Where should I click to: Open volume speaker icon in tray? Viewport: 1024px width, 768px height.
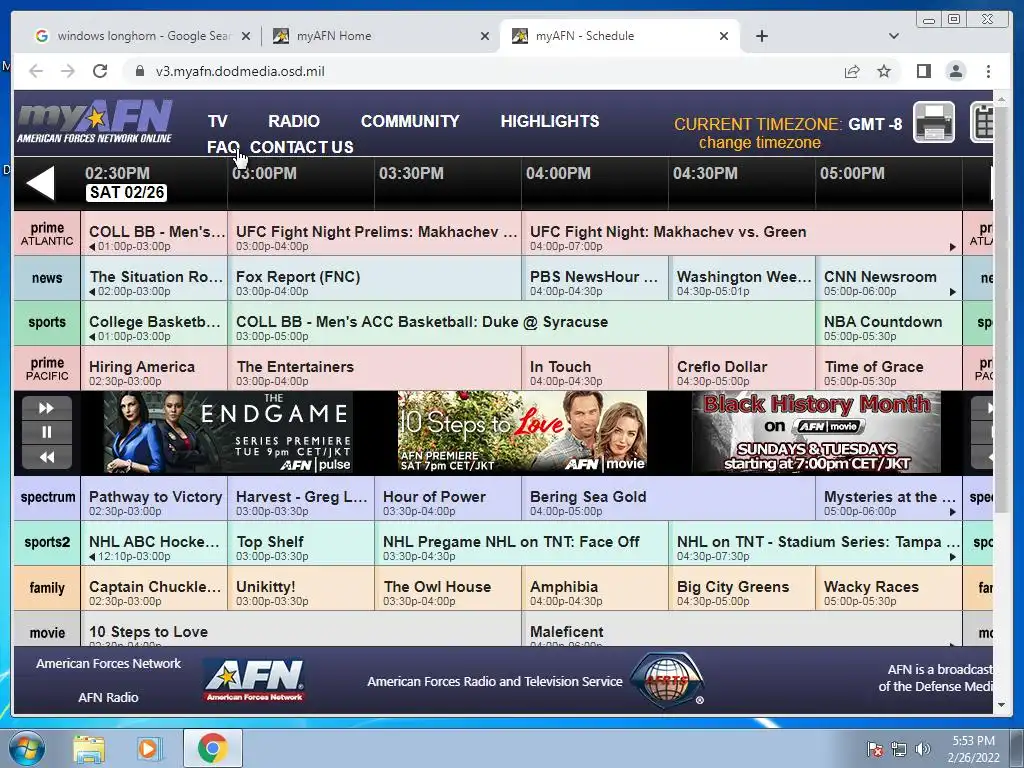coord(923,749)
